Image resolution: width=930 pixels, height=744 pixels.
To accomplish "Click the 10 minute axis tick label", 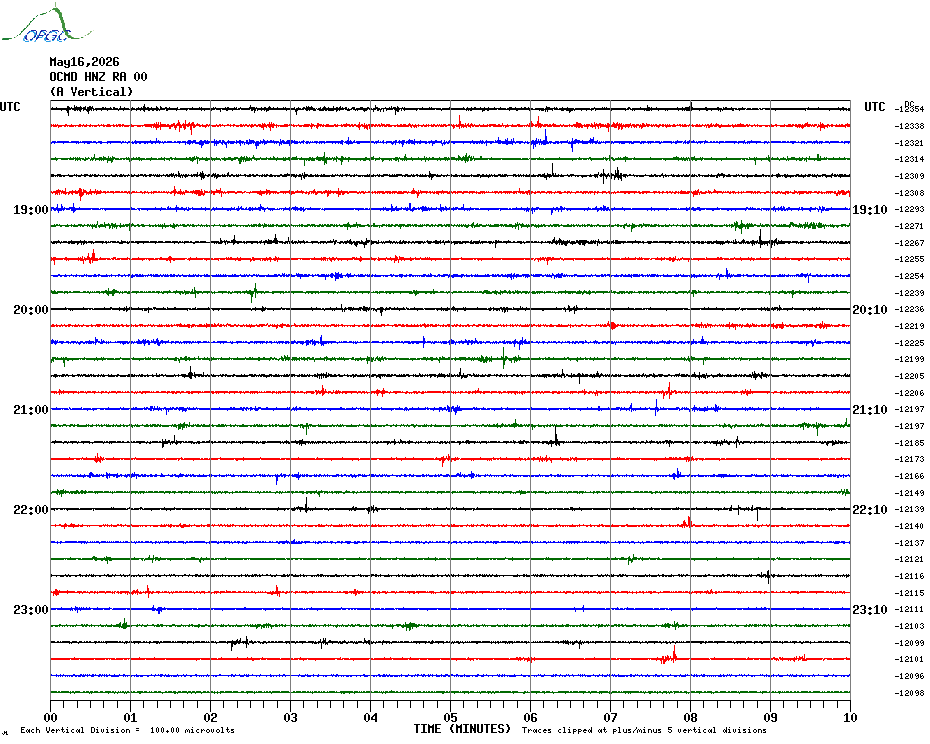I will point(850,718).
